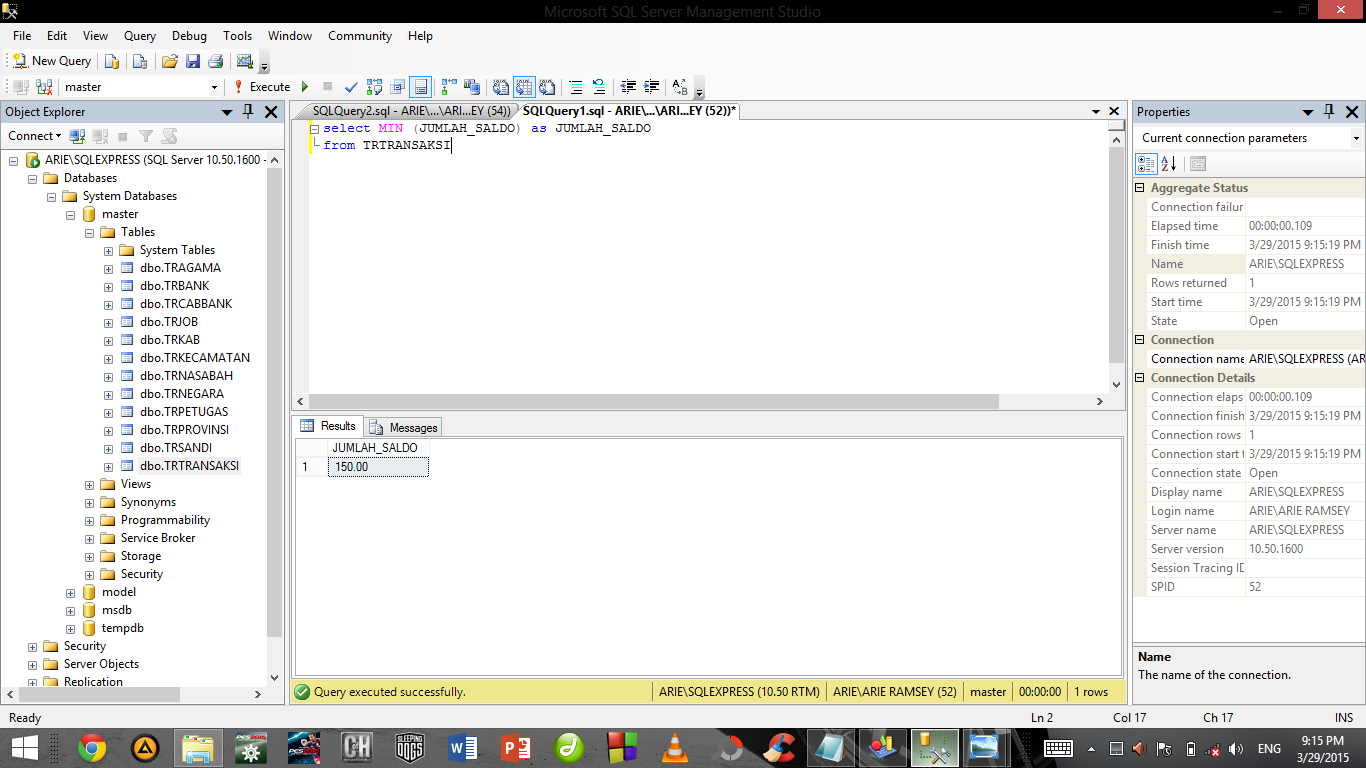This screenshot has height=768, width=1366.
Task: Comment out the selected lines icon
Action: [x=576, y=87]
